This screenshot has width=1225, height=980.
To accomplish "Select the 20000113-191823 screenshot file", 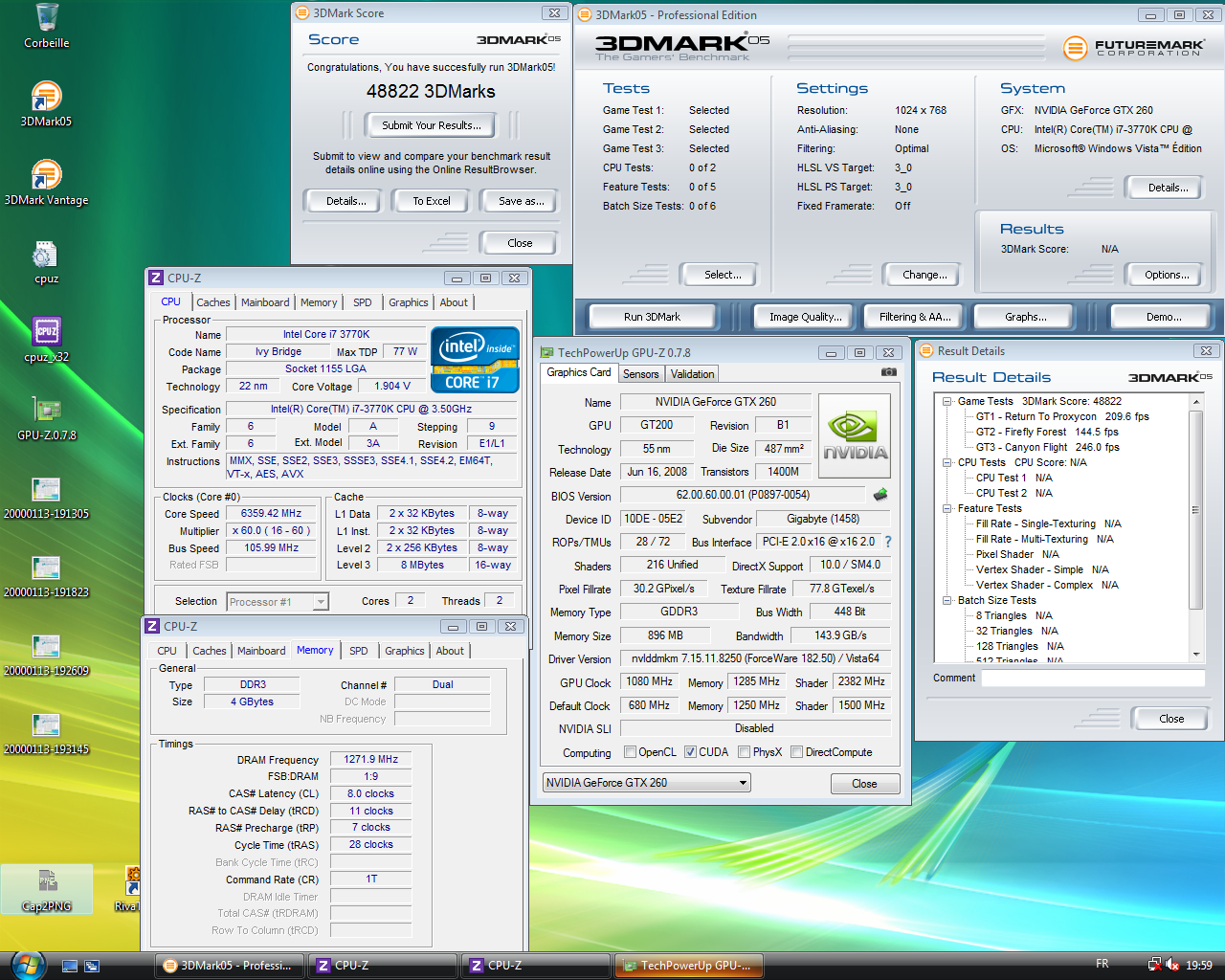I will 46,576.
